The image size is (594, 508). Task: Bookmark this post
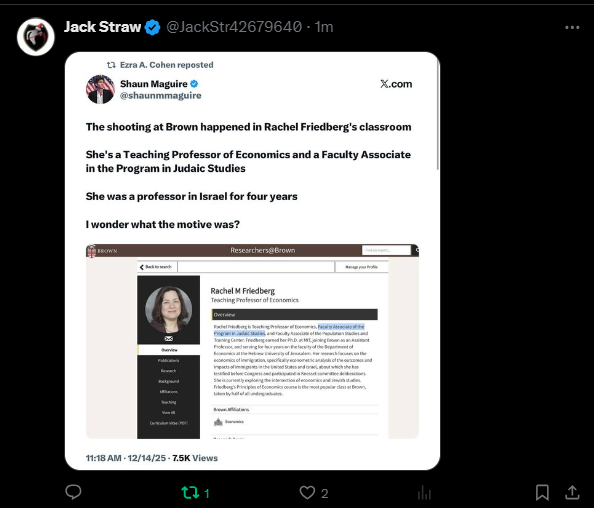point(542,492)
